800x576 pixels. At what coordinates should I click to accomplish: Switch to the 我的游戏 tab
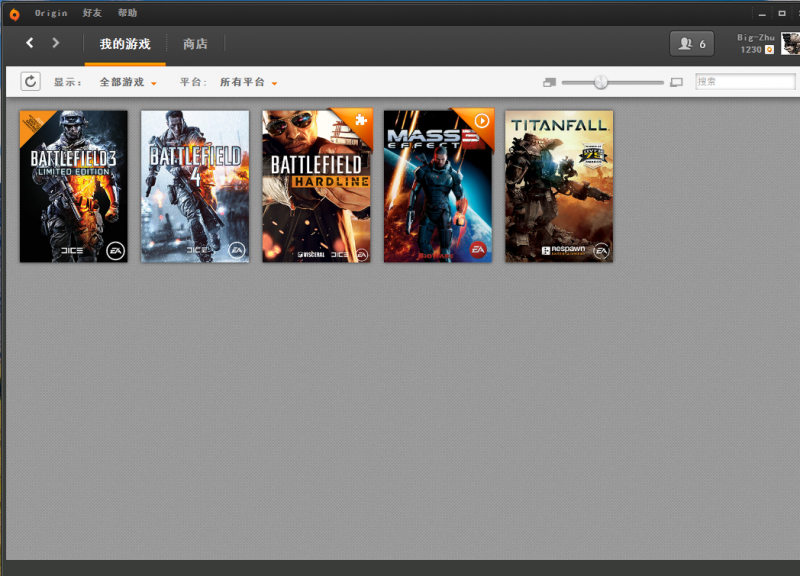coord(125,44)
